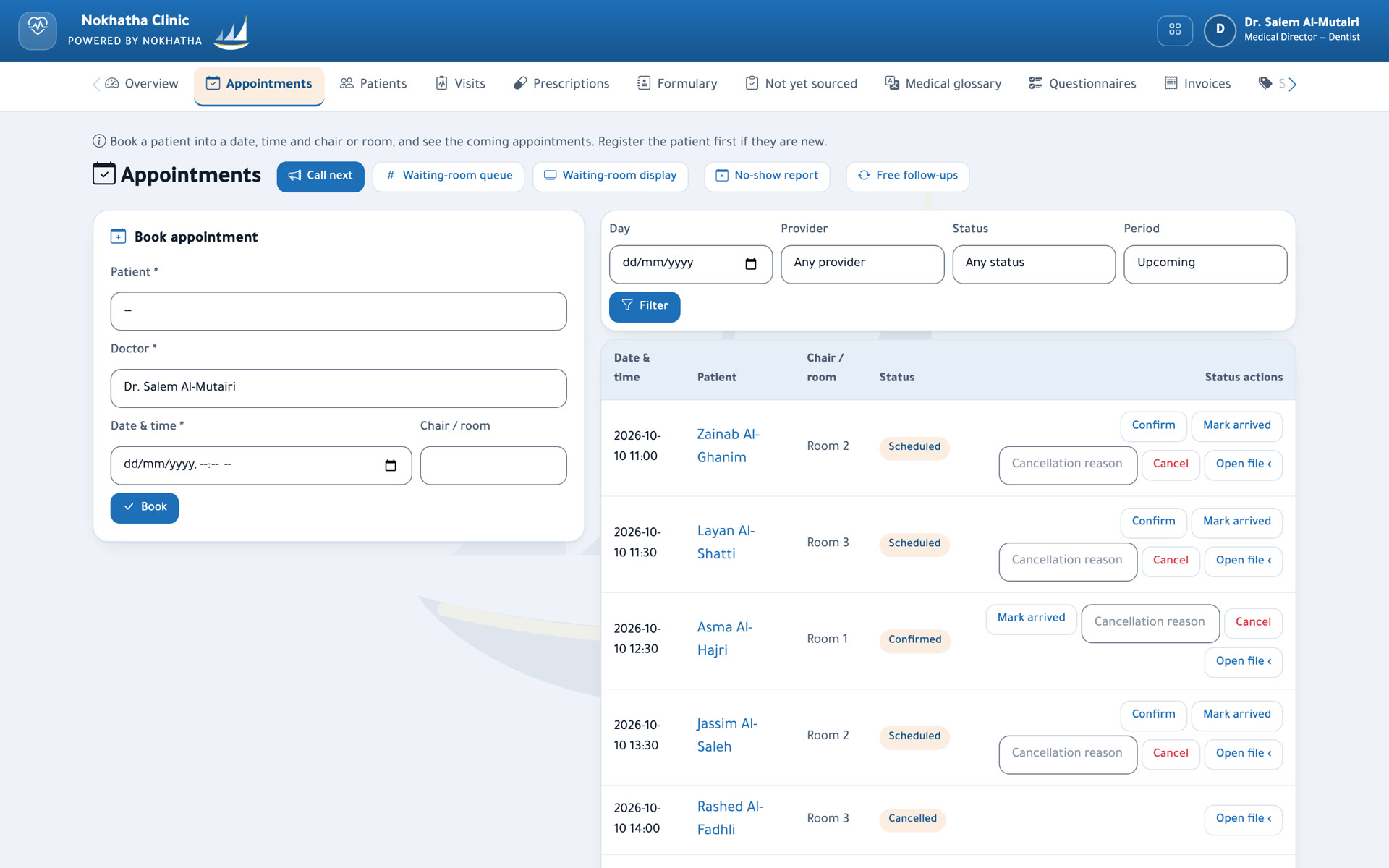Click the Call next button
This screenshot has width=1389, height=868.
[x=320, y=176]
